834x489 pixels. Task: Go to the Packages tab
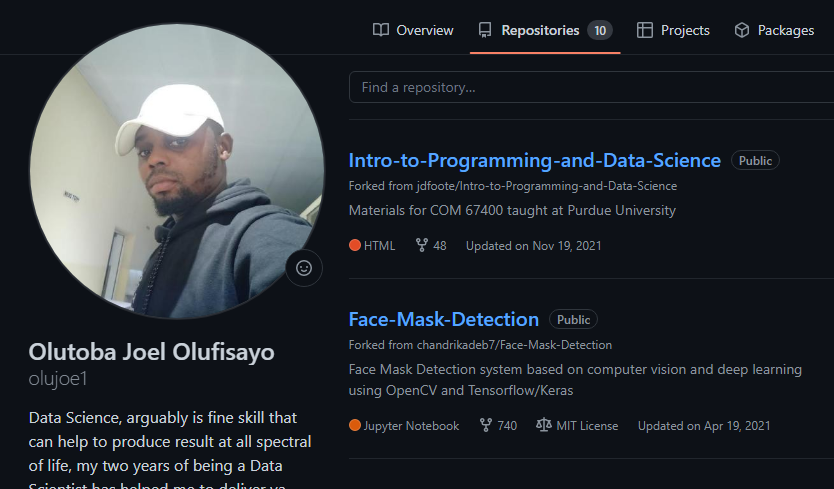[774, 30]
